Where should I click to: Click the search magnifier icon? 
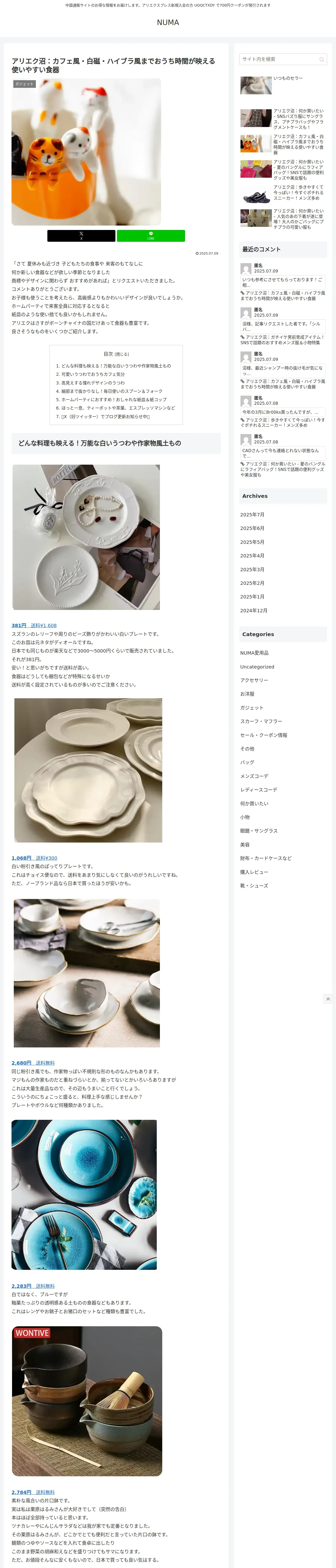click(321, 60)
